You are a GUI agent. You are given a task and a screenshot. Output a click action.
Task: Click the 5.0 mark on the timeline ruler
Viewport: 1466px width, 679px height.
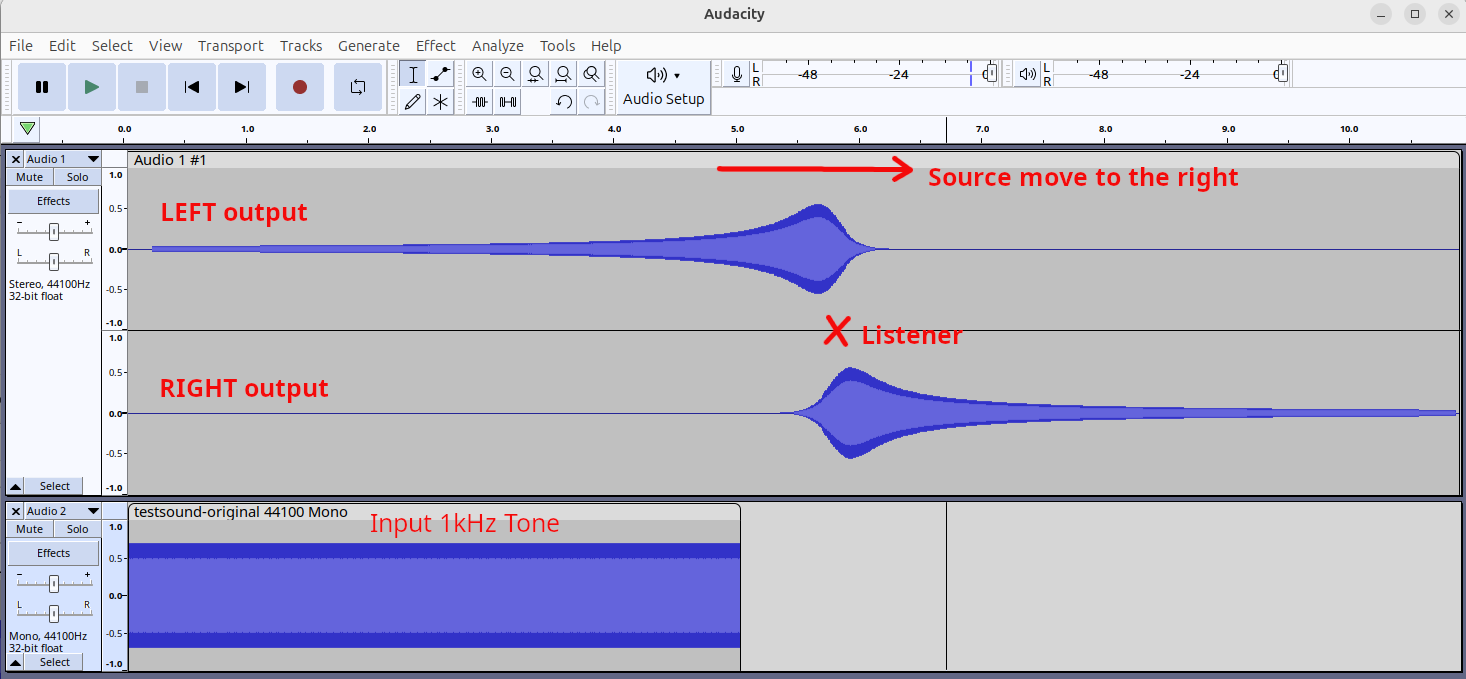(737, 129)
